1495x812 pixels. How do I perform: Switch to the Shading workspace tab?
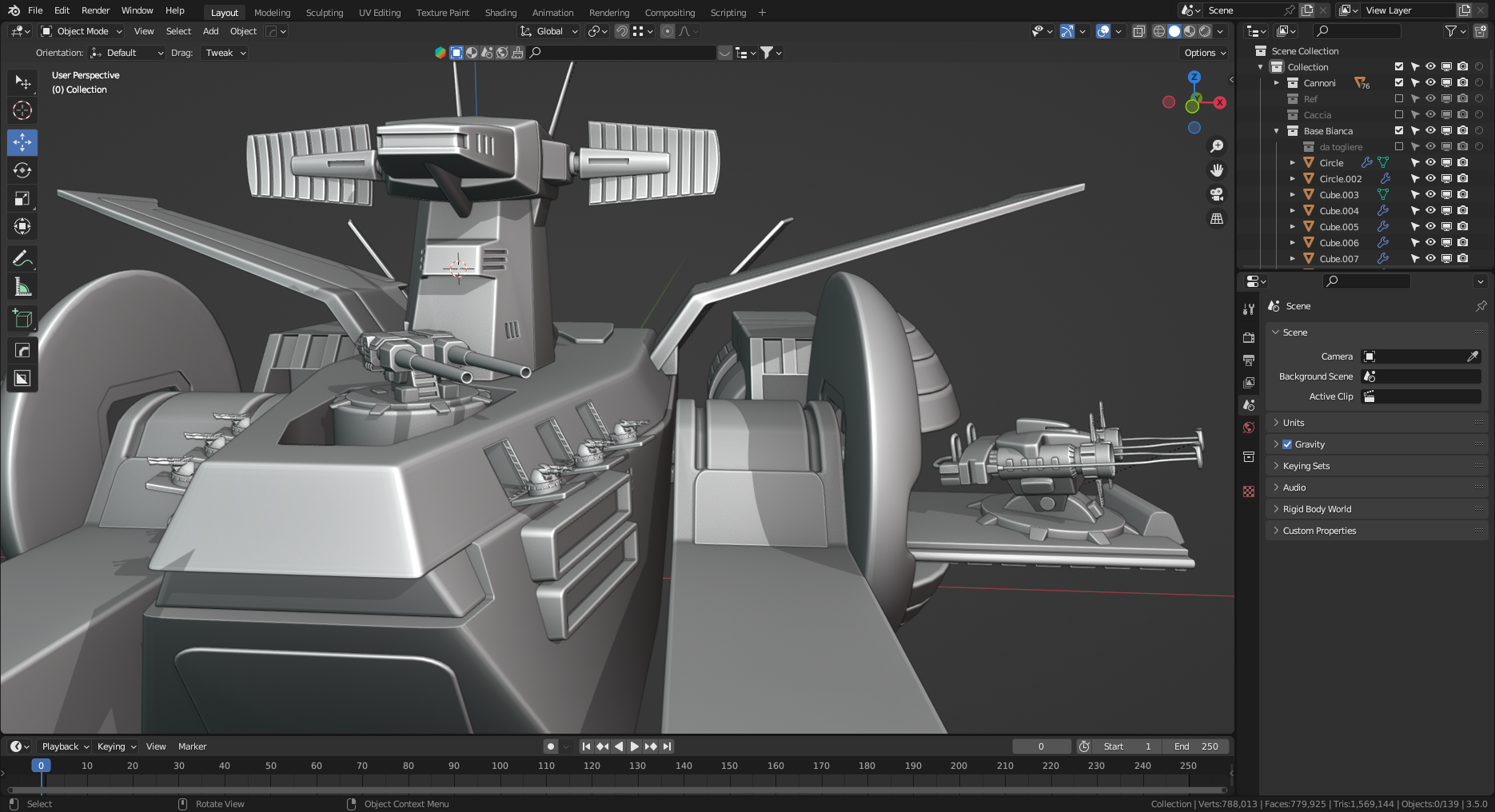pos(500,13)
